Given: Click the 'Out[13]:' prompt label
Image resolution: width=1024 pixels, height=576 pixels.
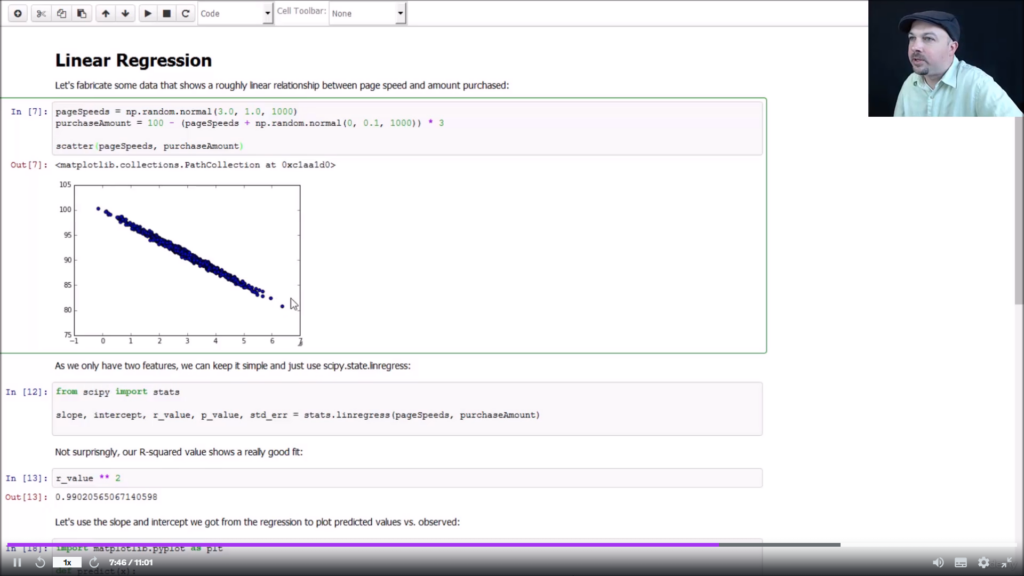Looking at the screenshot, I should [x=26, y=497].
